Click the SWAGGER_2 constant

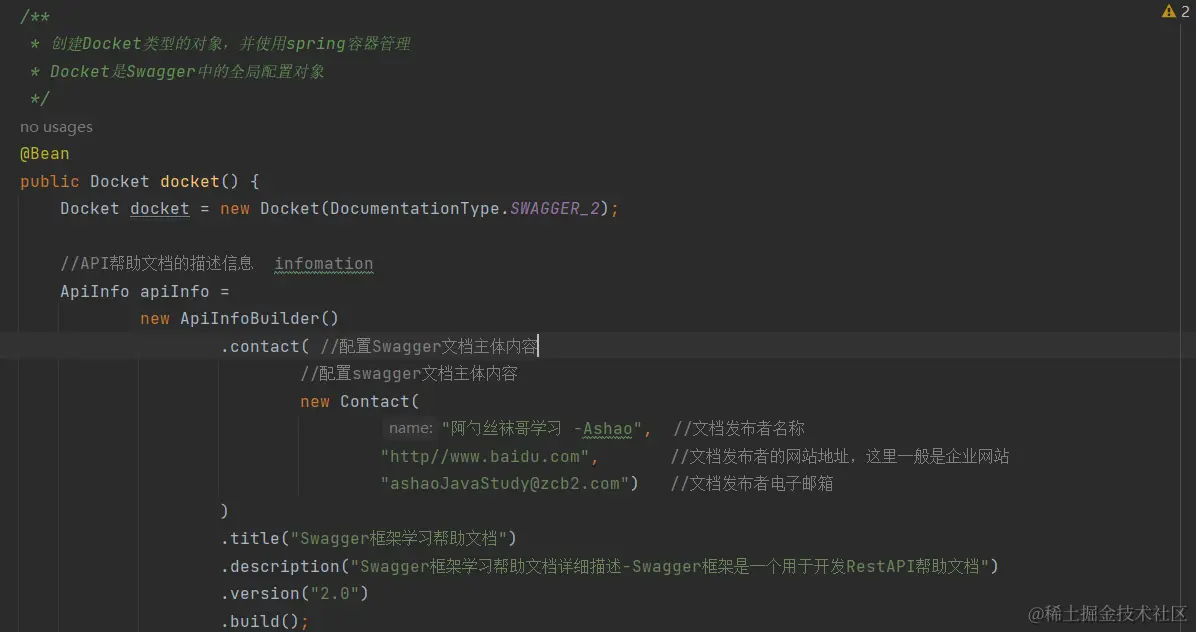click(x=555, y=209)
